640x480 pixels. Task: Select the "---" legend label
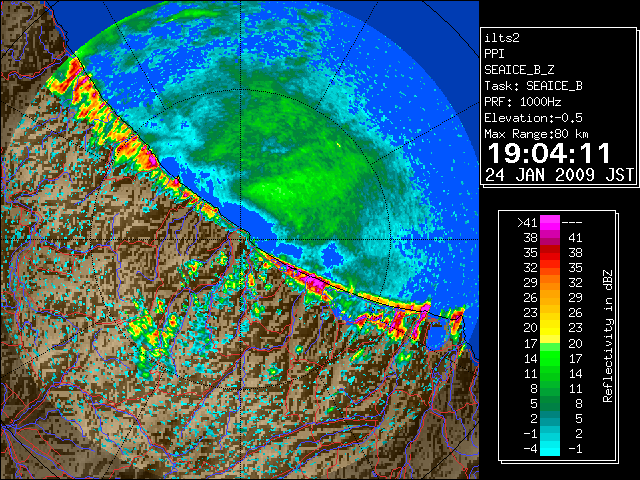572,223
